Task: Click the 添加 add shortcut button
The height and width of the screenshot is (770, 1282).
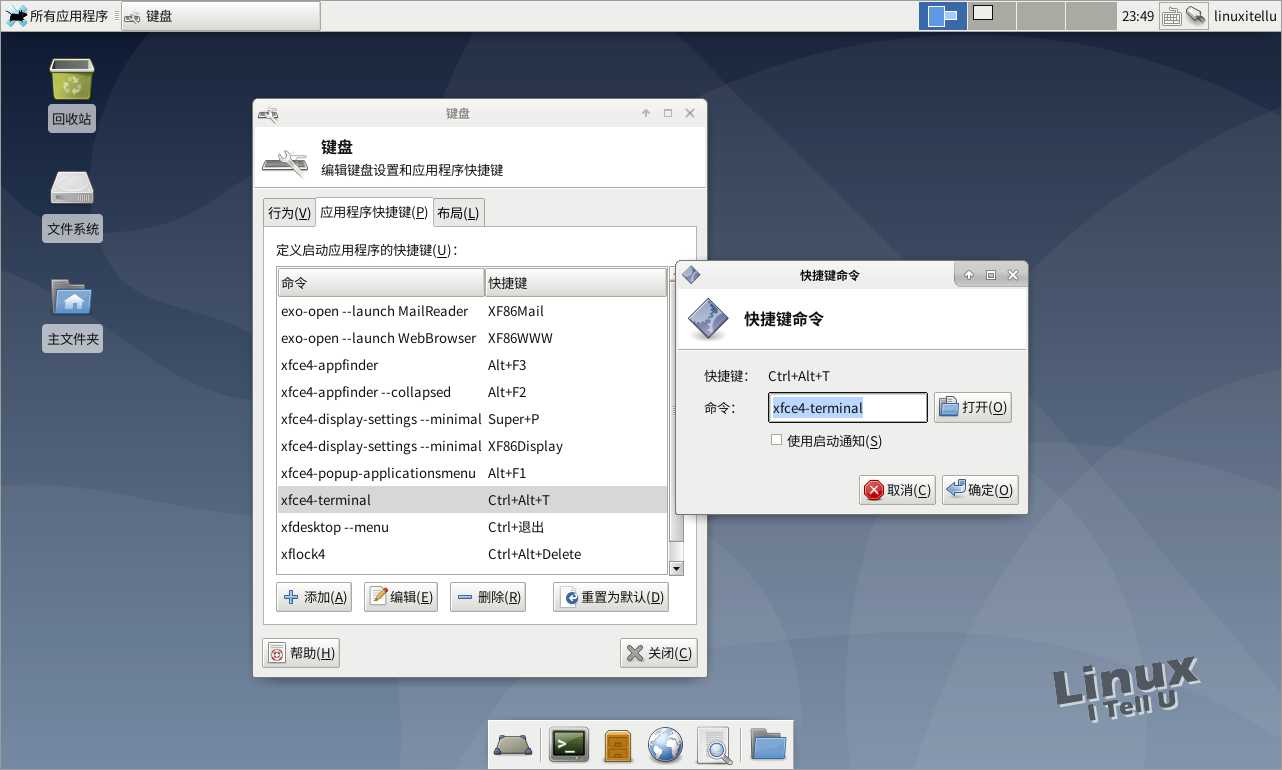Action: (x=314, y=597)
